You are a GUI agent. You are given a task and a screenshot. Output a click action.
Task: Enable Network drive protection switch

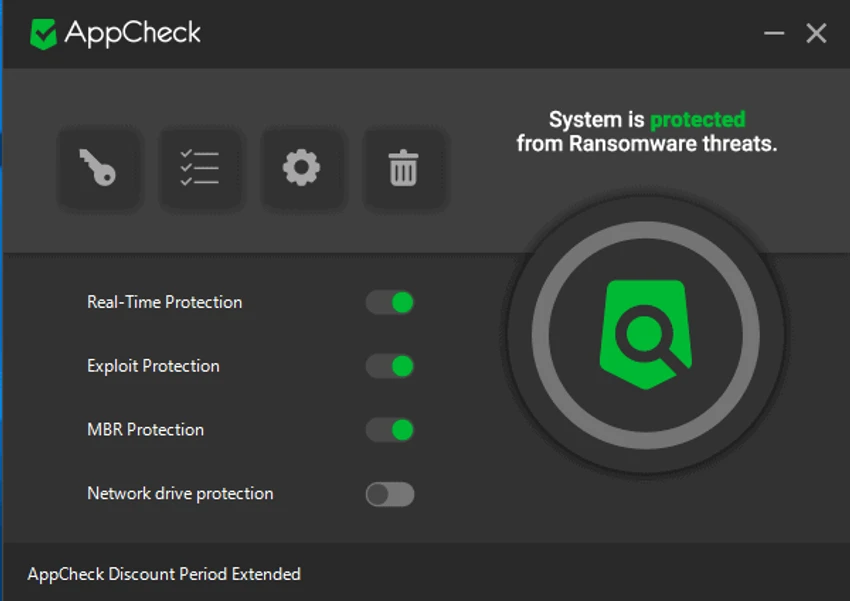tap(390, 494)
